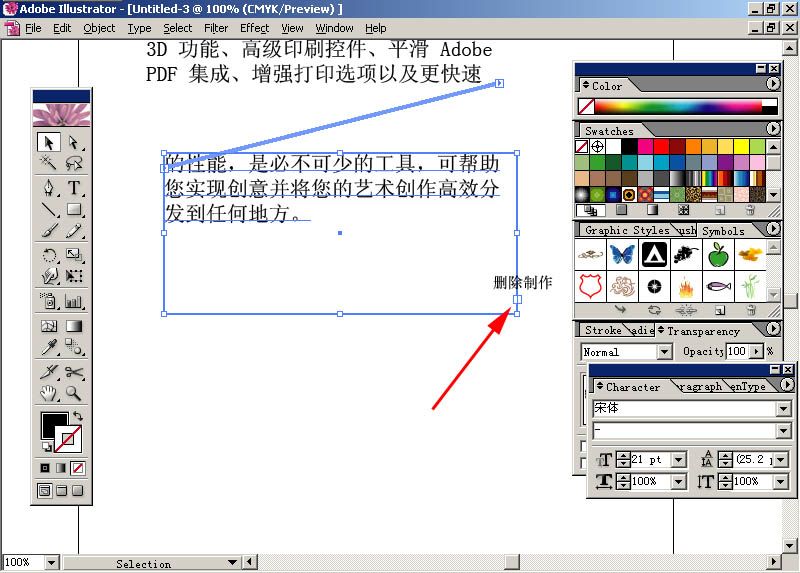The width and height of the screenshot is (800, 573).
Task: Open the Swatches panel options menu
Action: pos(773,129)
